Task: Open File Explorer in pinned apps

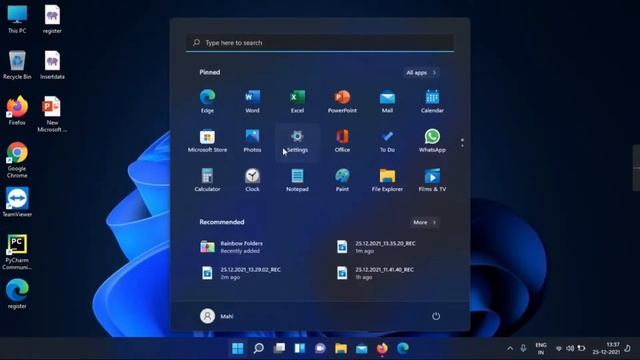Action: tap(387, 180)
